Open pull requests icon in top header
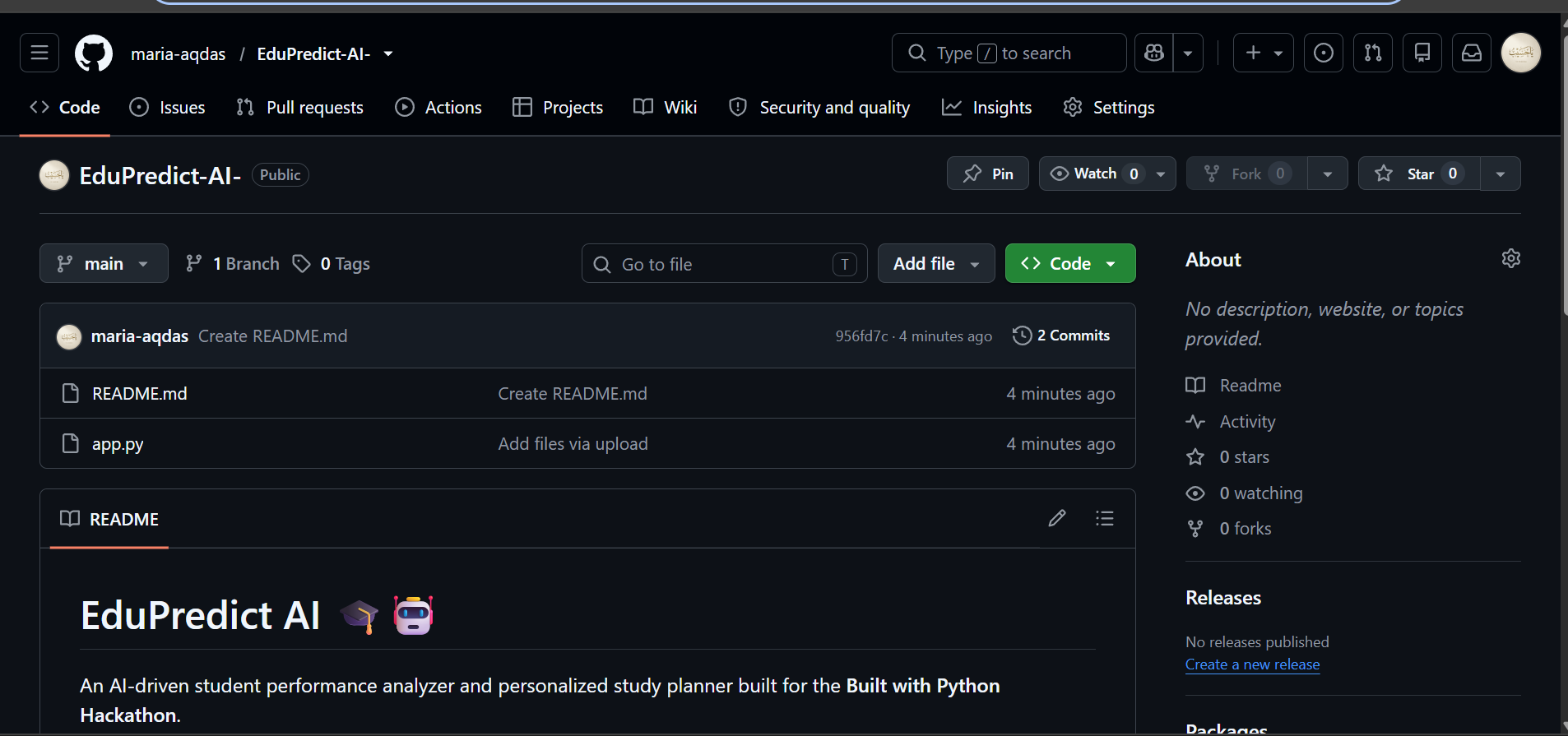 [1373, 53]
